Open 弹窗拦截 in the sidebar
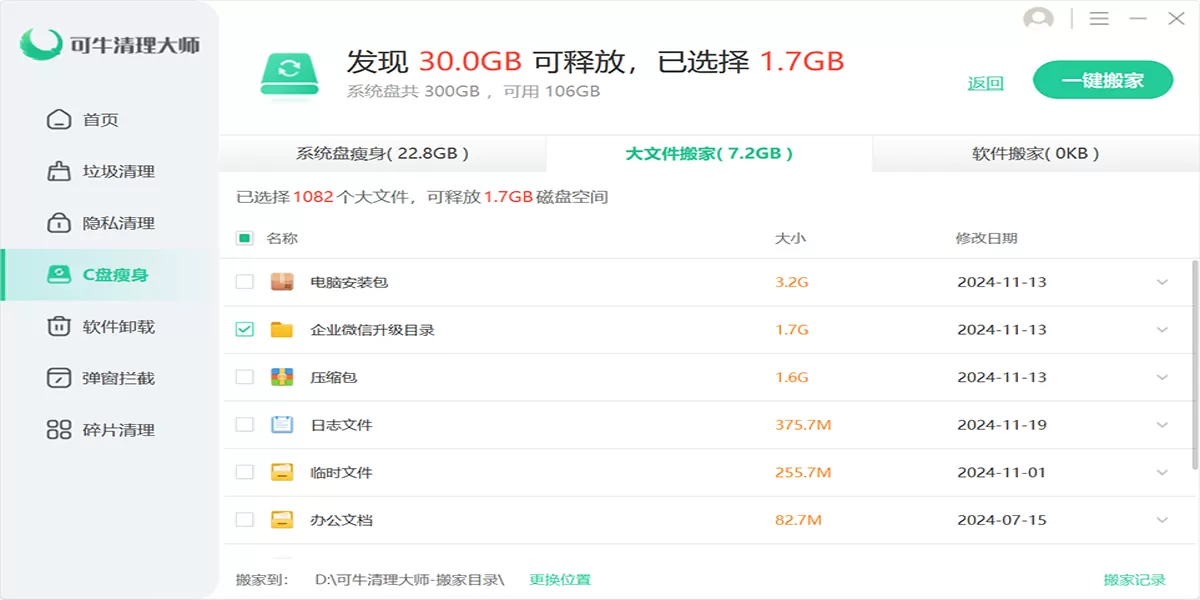The height and width of the screenshot is (600, 1200). [110, 378]
